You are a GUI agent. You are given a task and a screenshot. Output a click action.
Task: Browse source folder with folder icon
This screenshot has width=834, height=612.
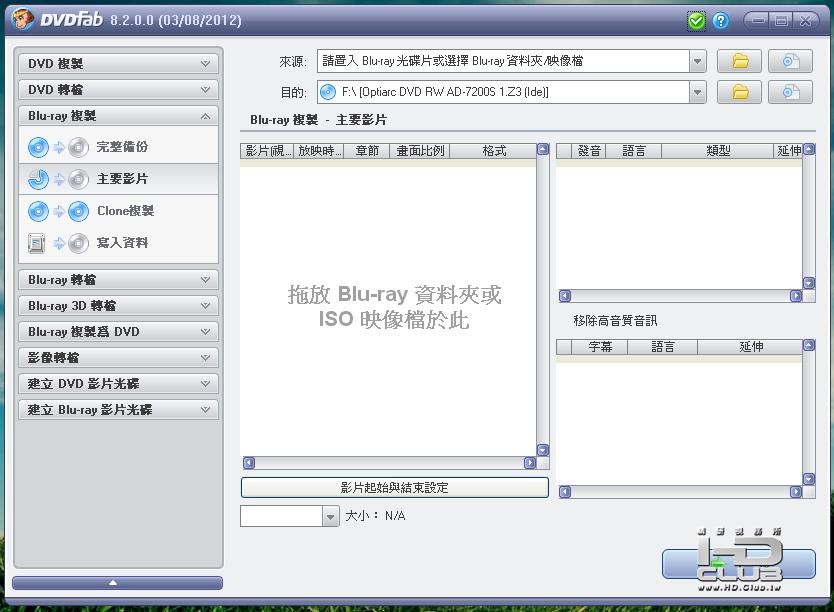click(739, 61)
